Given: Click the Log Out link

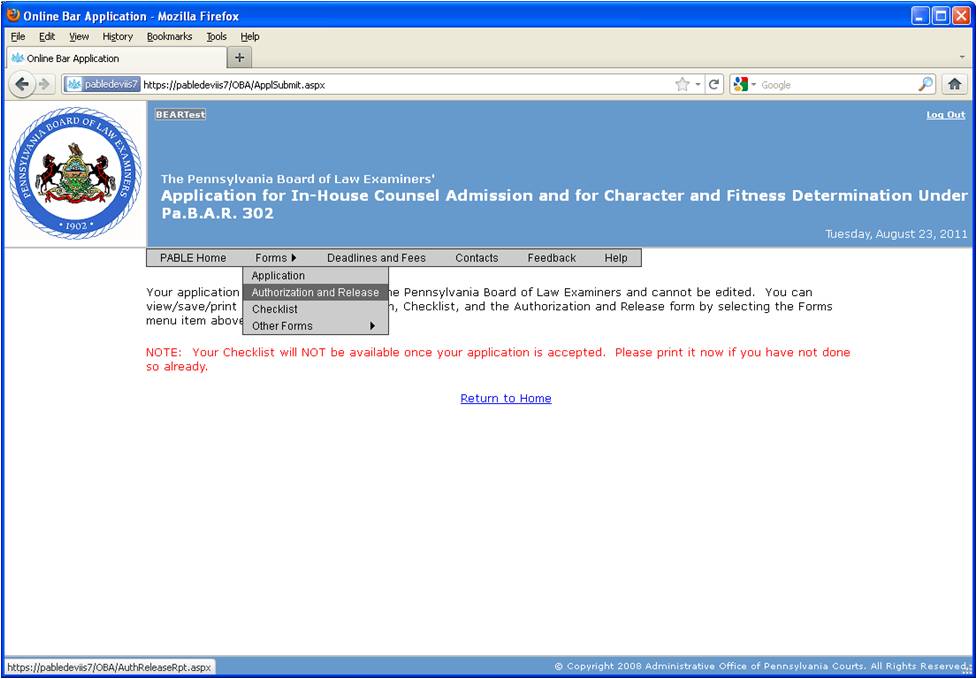Looking at the screenshot, I should 945,115.
